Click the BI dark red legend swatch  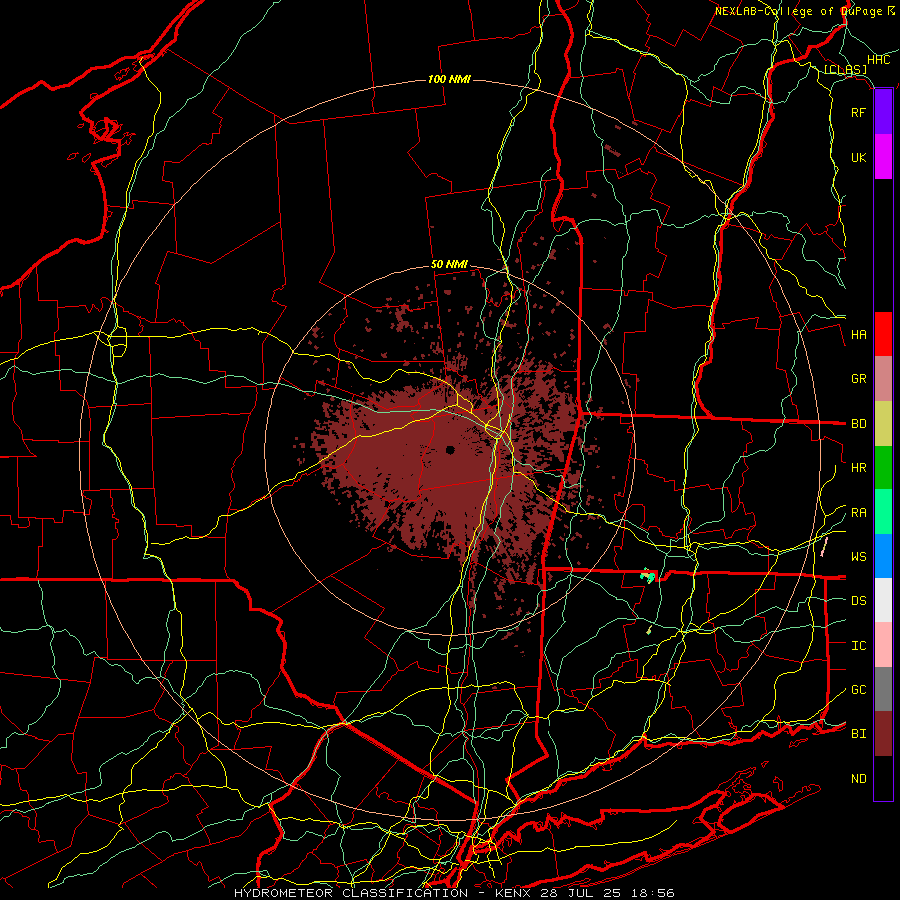pos(883,734)
